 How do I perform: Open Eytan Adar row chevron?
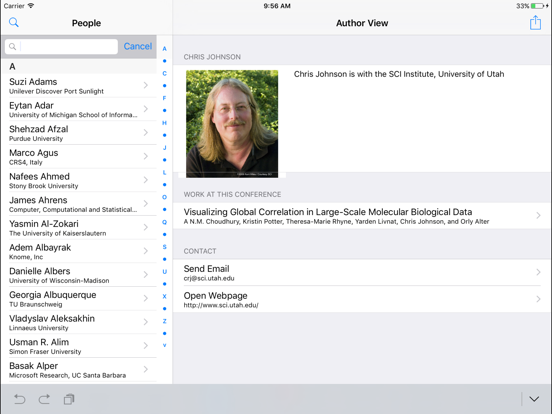146,109
